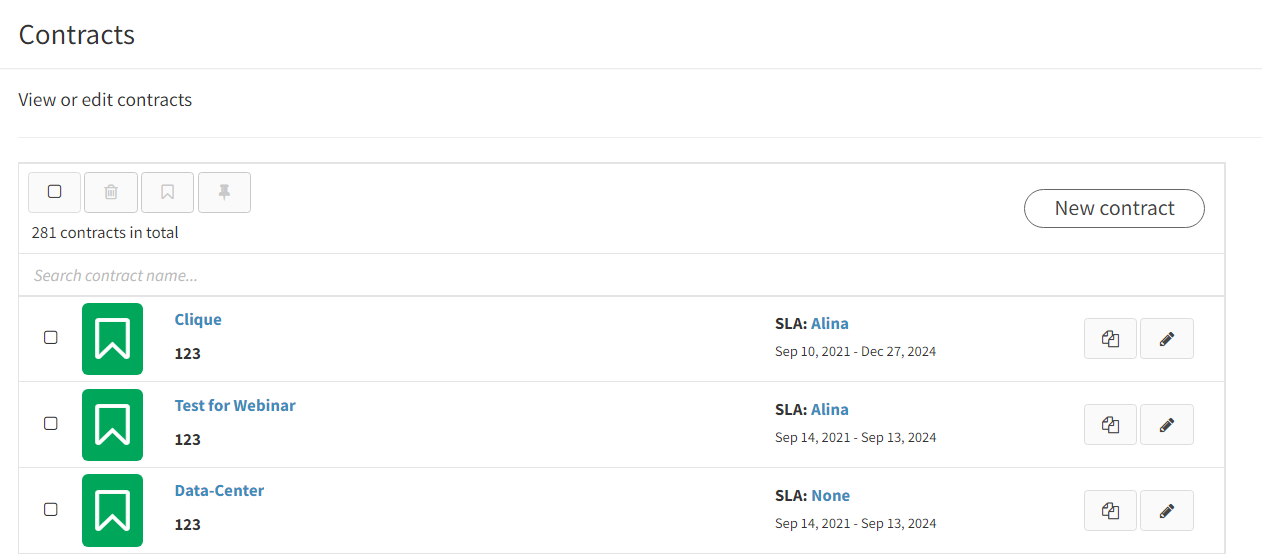Click the trash delete icon in toolbar

(x=111, y=192)
